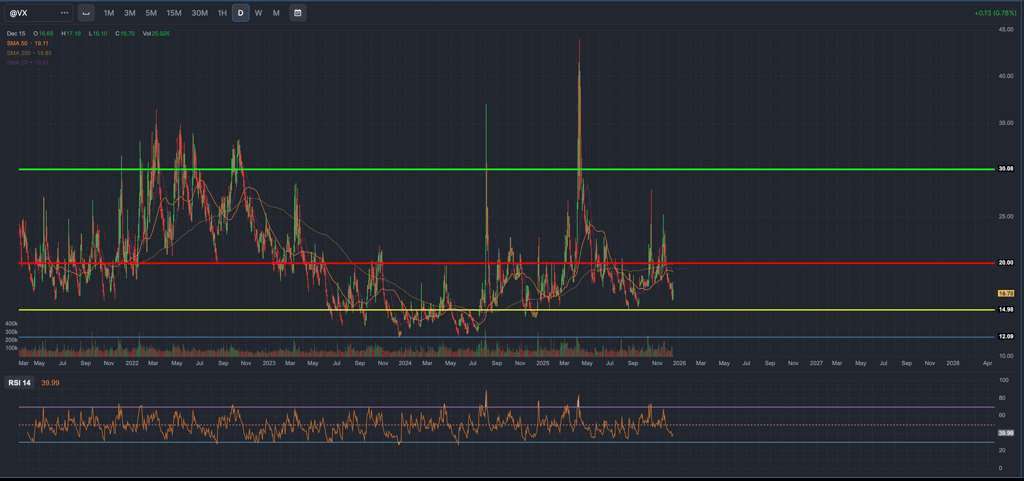Switch to the 1H timeframe
This screenshot has width=1024, height=481.
click(222, 13)
